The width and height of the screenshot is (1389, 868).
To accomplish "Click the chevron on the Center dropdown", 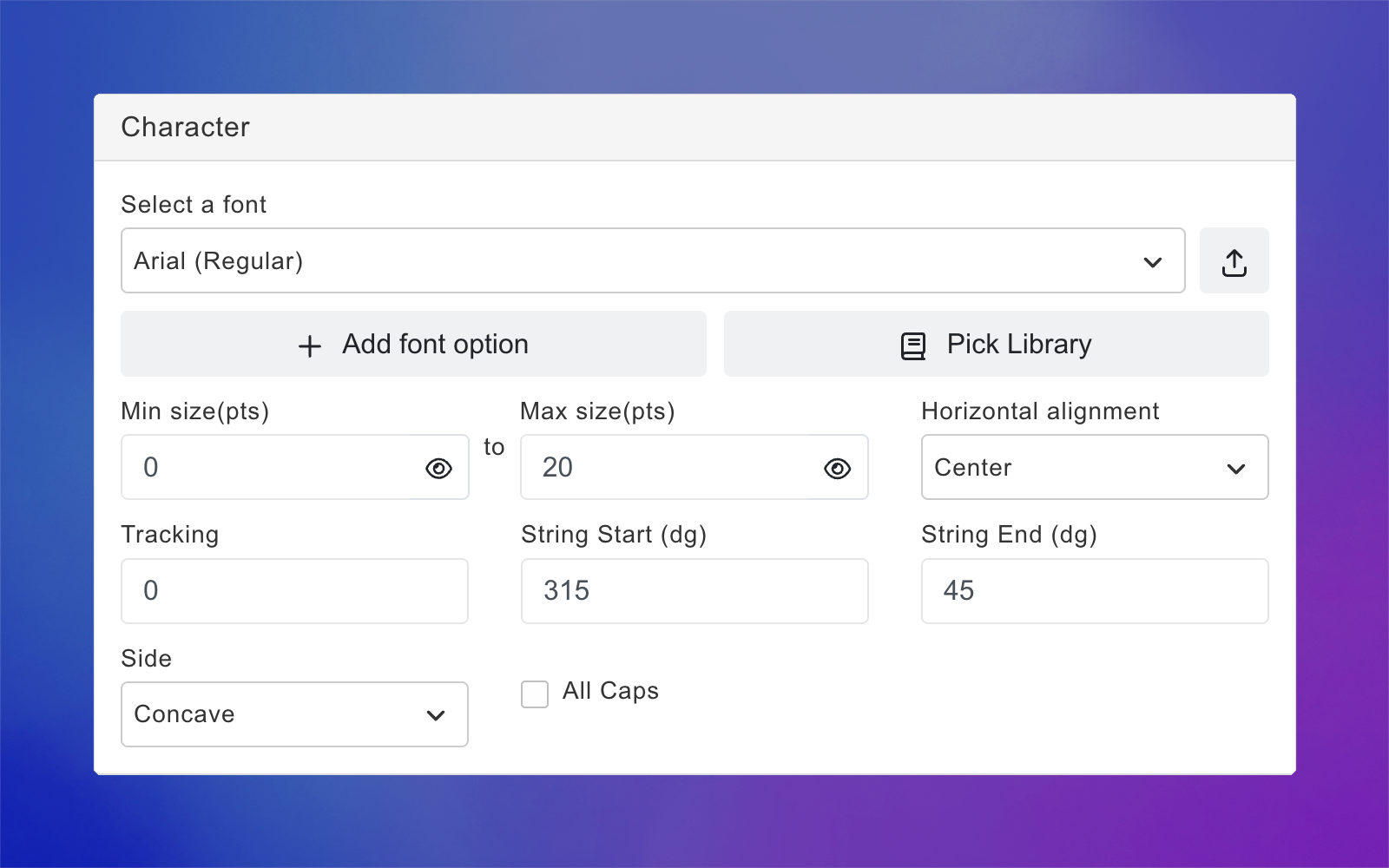I will click(1236, 469).
